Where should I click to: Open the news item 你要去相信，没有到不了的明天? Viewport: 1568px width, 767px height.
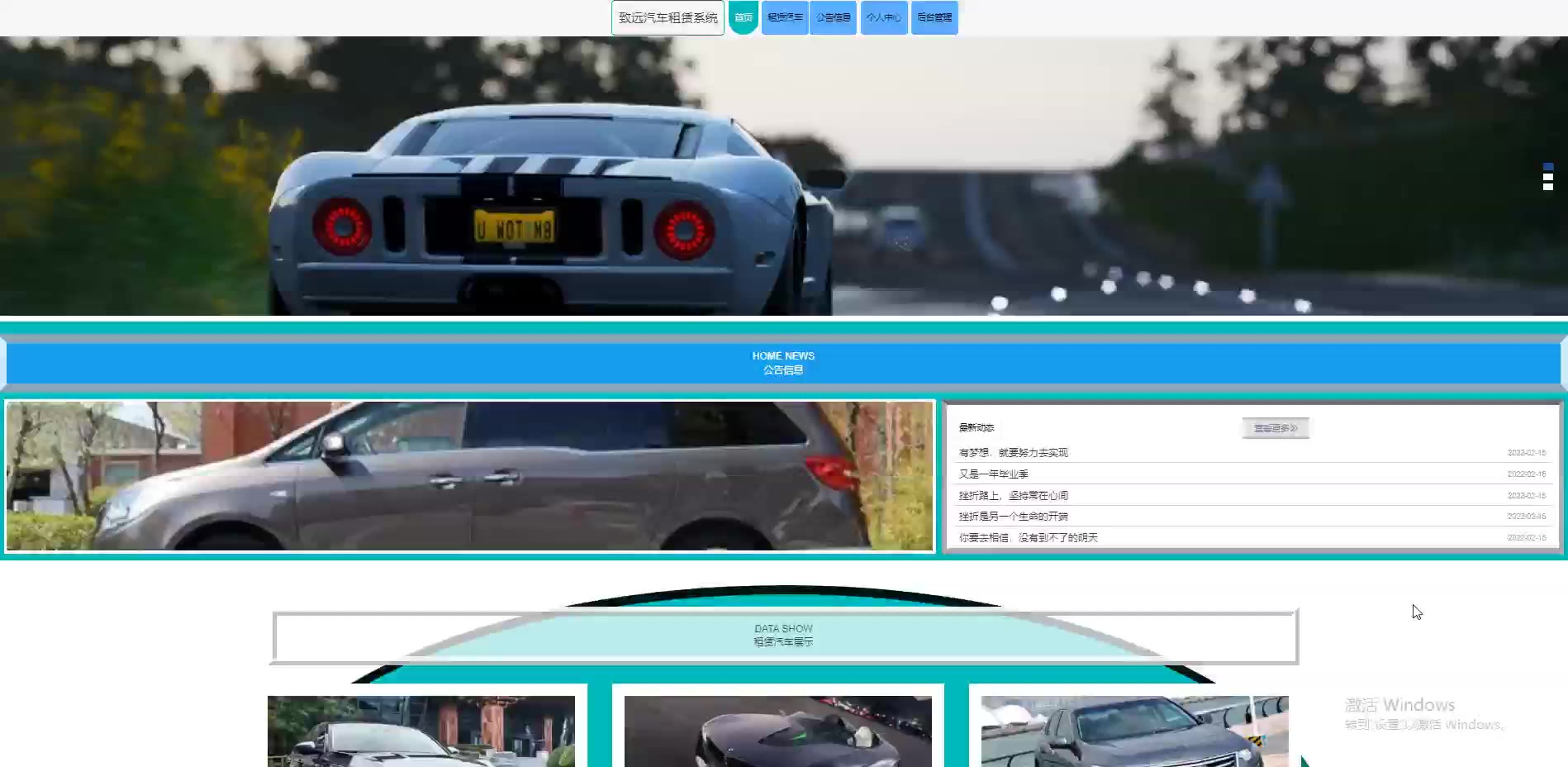tap(1028, 538)
